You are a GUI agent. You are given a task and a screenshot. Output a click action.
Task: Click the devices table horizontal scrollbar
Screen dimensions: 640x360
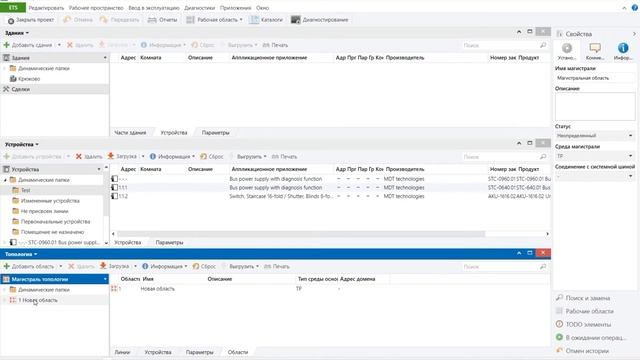click(301, 234)
